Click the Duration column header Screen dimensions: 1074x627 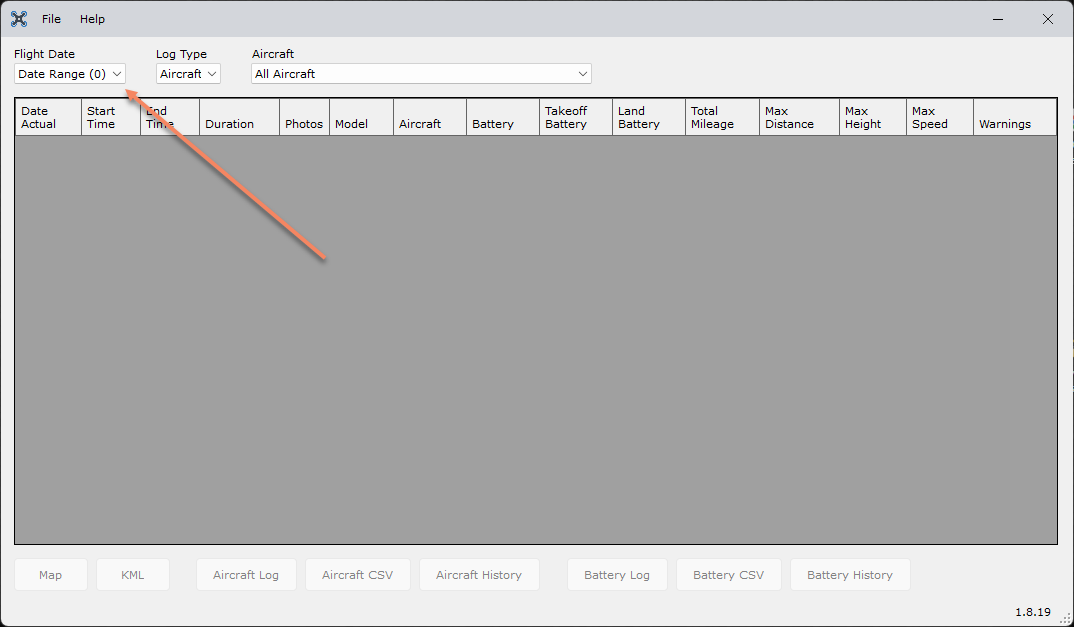click(x=239, y=117)
